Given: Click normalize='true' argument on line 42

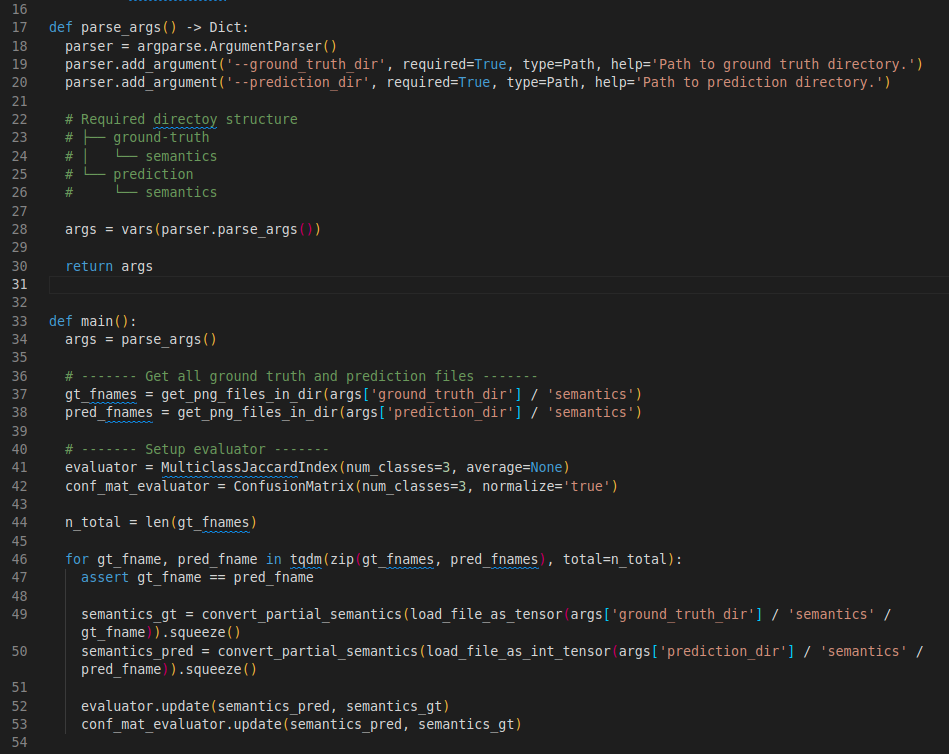Looking at the screenshot, I should point(546,486).
